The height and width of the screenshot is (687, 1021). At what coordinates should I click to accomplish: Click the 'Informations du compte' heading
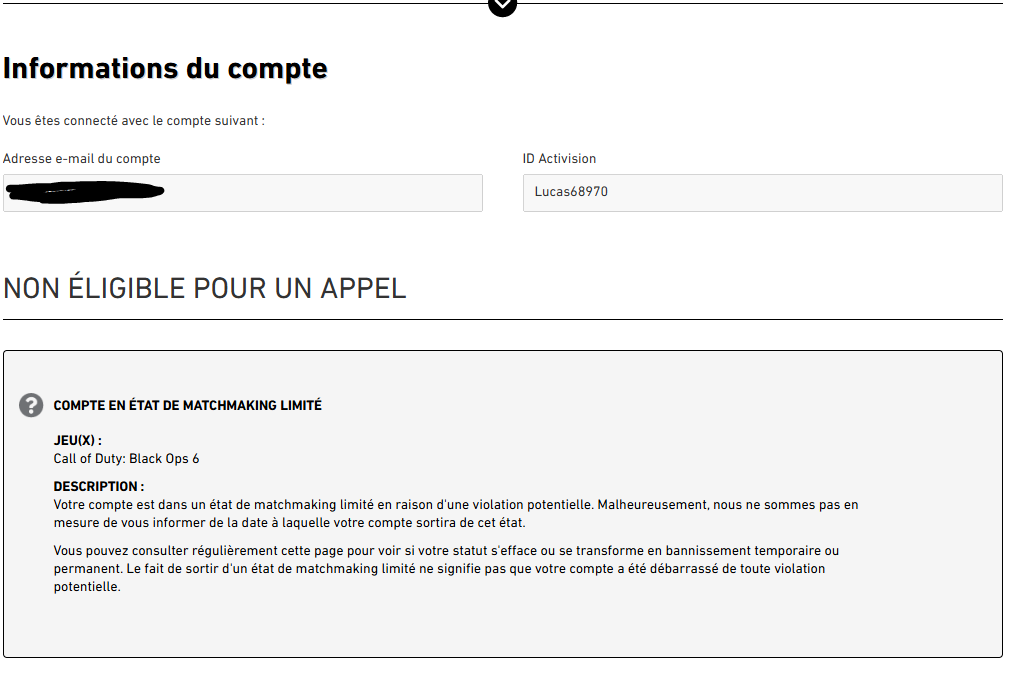tap(165, 68)
